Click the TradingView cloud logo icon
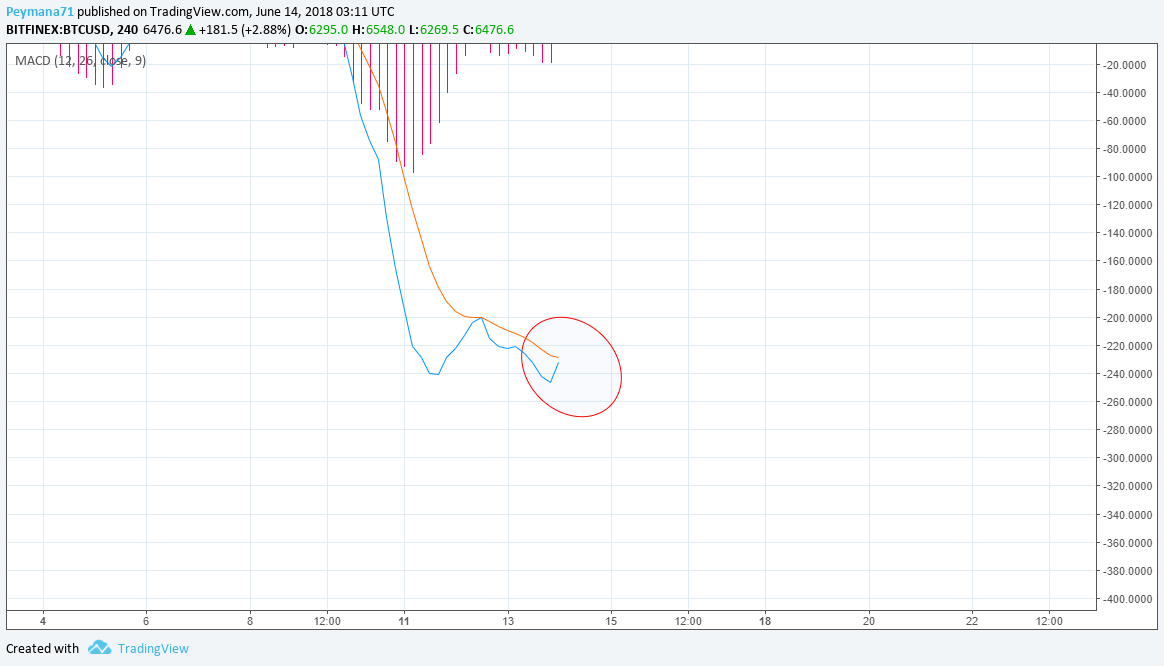 click(99, 648)
